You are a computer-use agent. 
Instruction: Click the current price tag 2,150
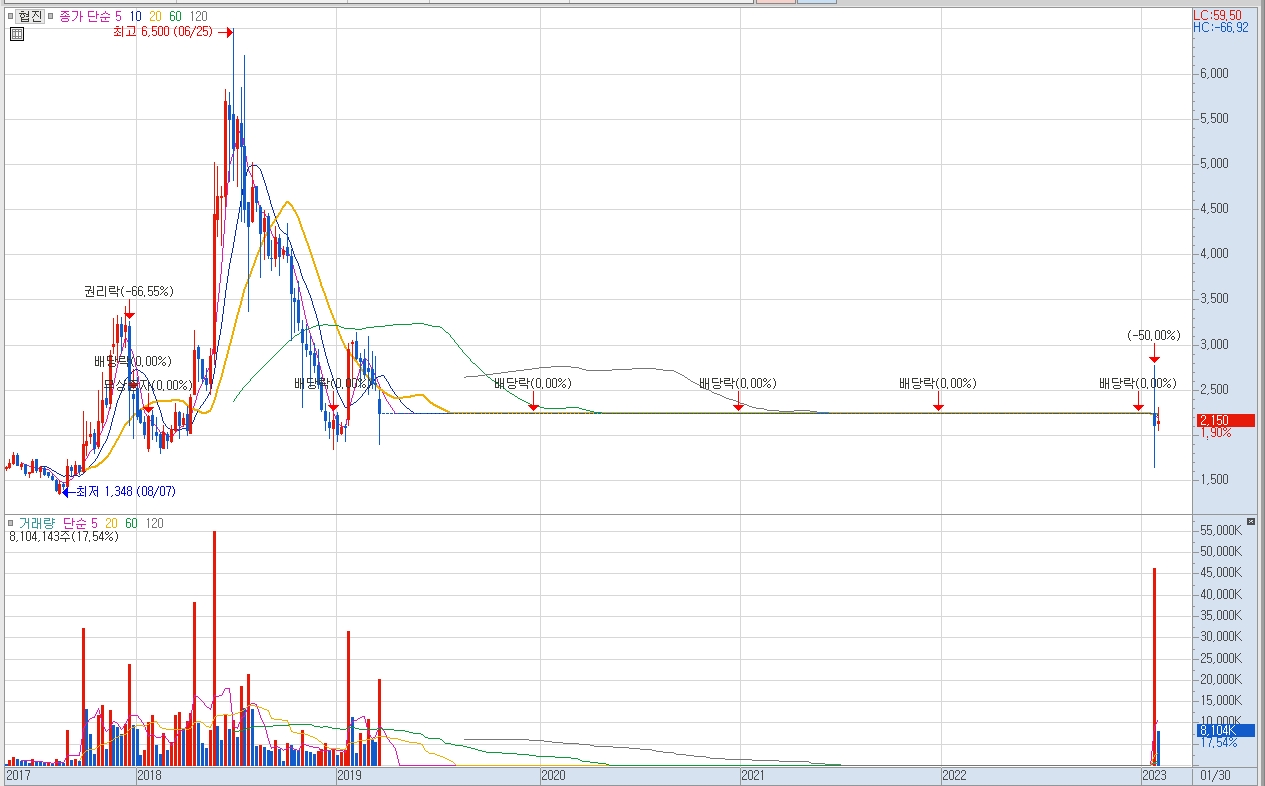click(x=1225, y=420)
